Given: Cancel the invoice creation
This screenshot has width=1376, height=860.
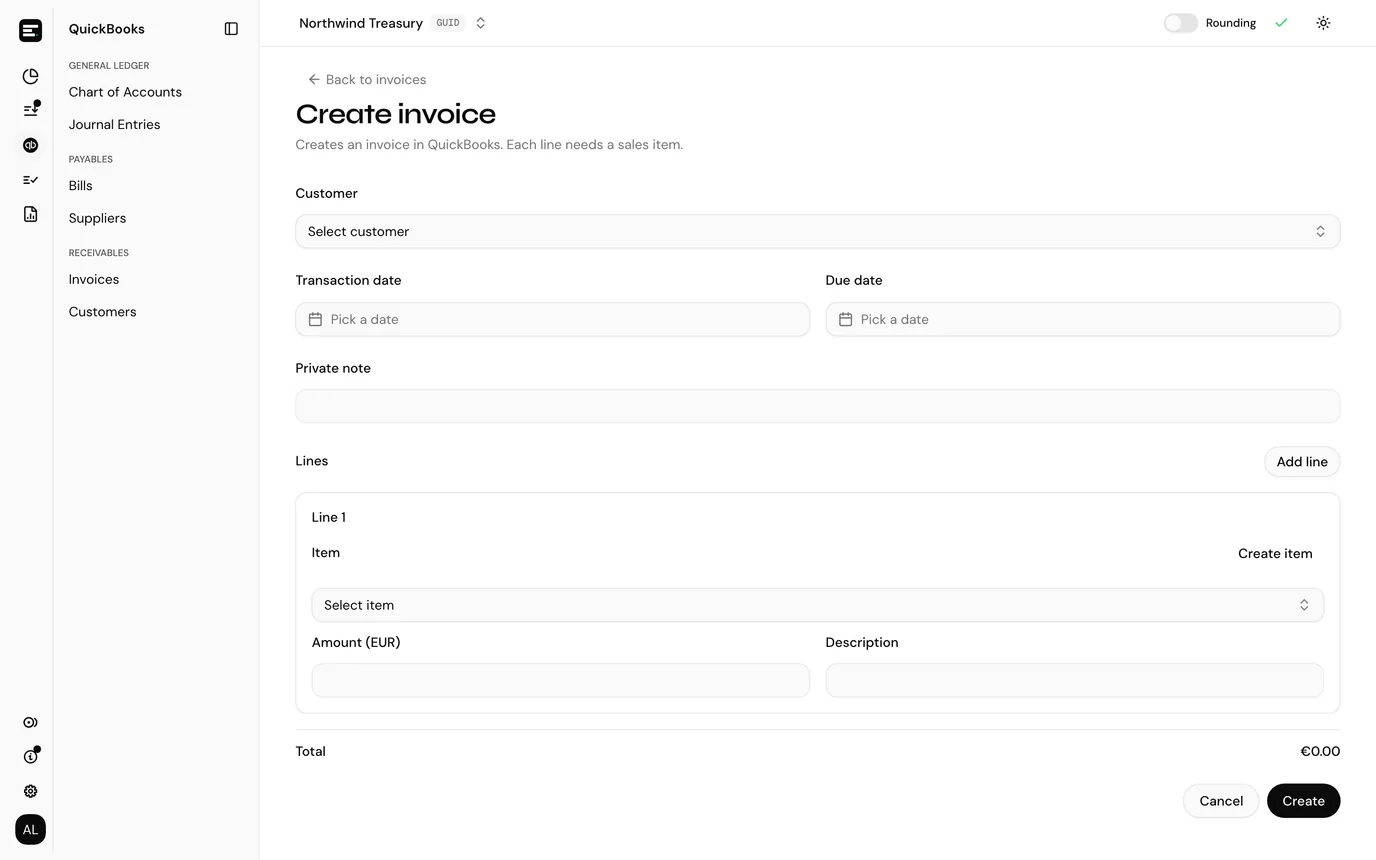Looking at the screenshot, I should [x=1221, y=801].
